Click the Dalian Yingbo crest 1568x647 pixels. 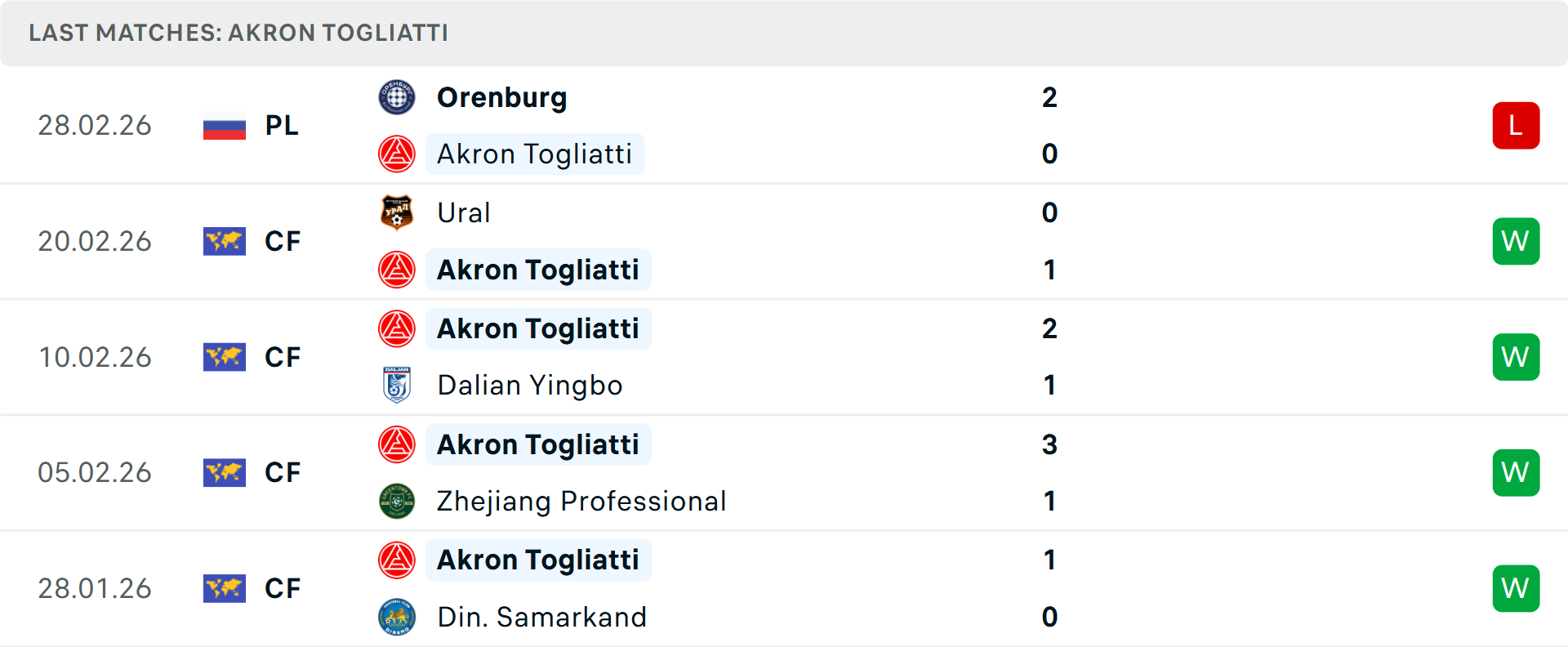[x=397, y=385]
